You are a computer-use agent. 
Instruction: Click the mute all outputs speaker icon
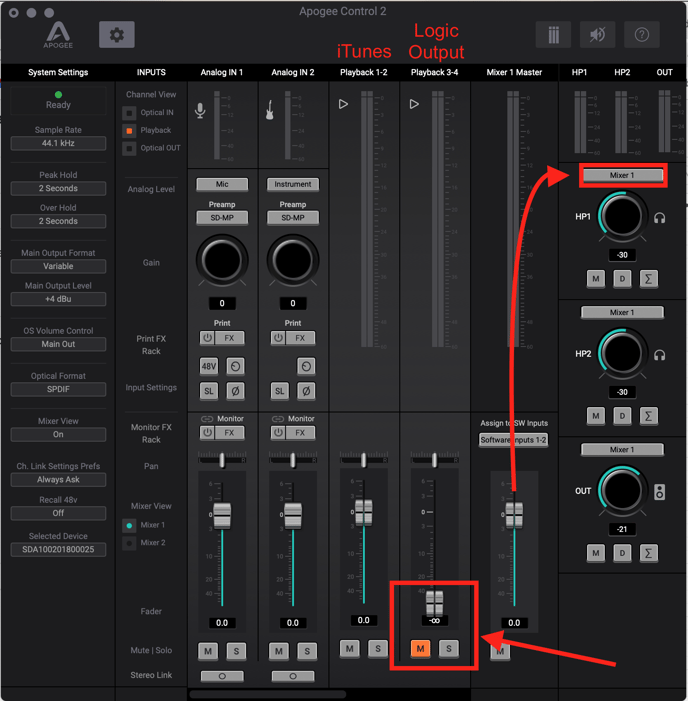click(597, 34)
